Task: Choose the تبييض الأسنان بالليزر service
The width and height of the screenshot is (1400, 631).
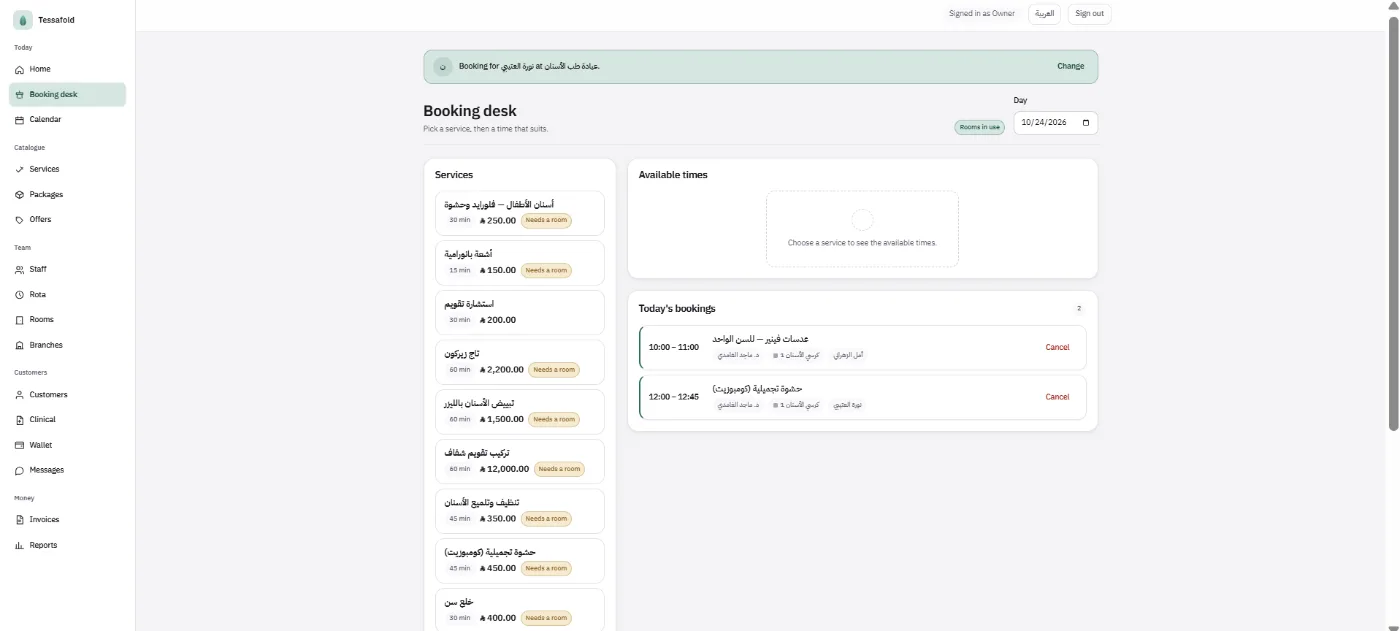Action: pos(520,412)
